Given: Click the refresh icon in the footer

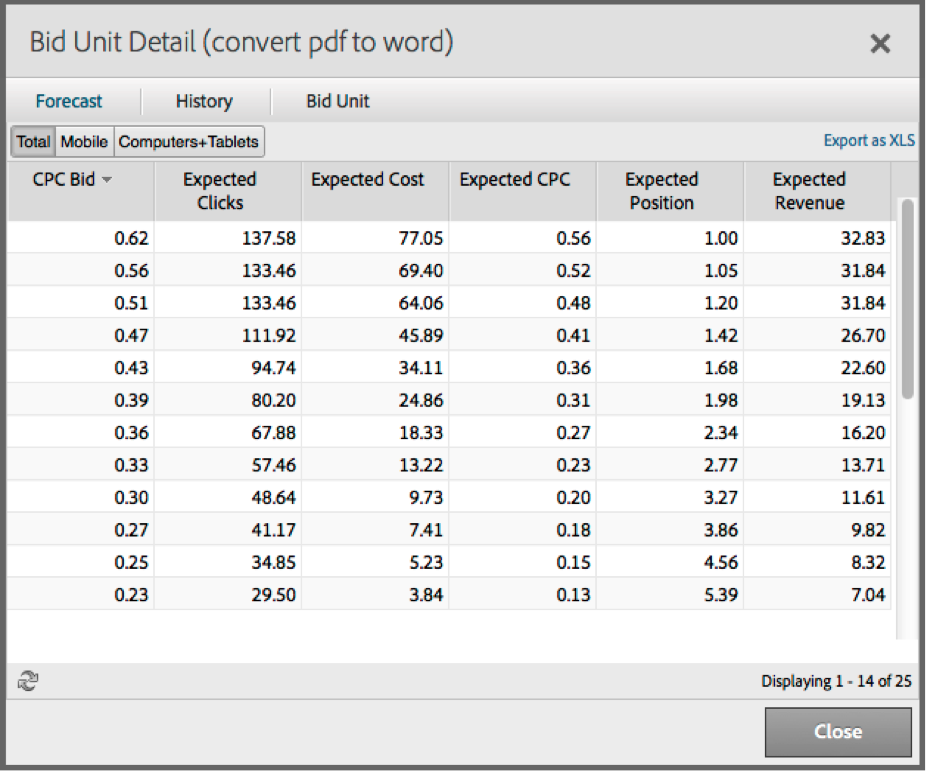Looking at the screenshot, I should click(x=28, y=682).
